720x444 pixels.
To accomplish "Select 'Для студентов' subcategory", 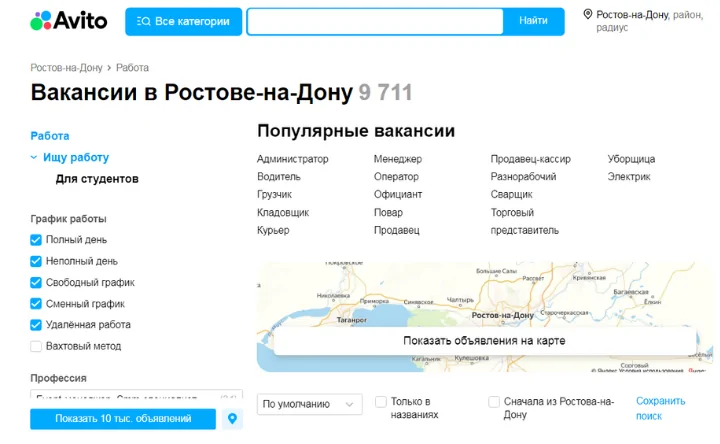I will click(97, 179).
